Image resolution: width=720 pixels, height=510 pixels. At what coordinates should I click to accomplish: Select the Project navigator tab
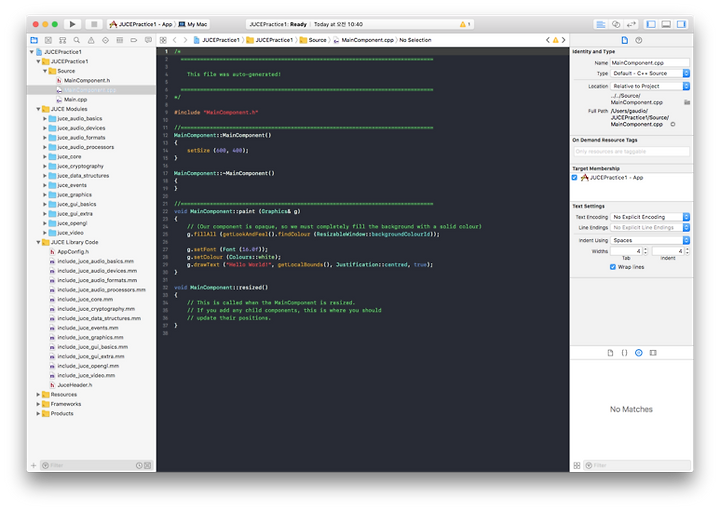coord(34,40)
